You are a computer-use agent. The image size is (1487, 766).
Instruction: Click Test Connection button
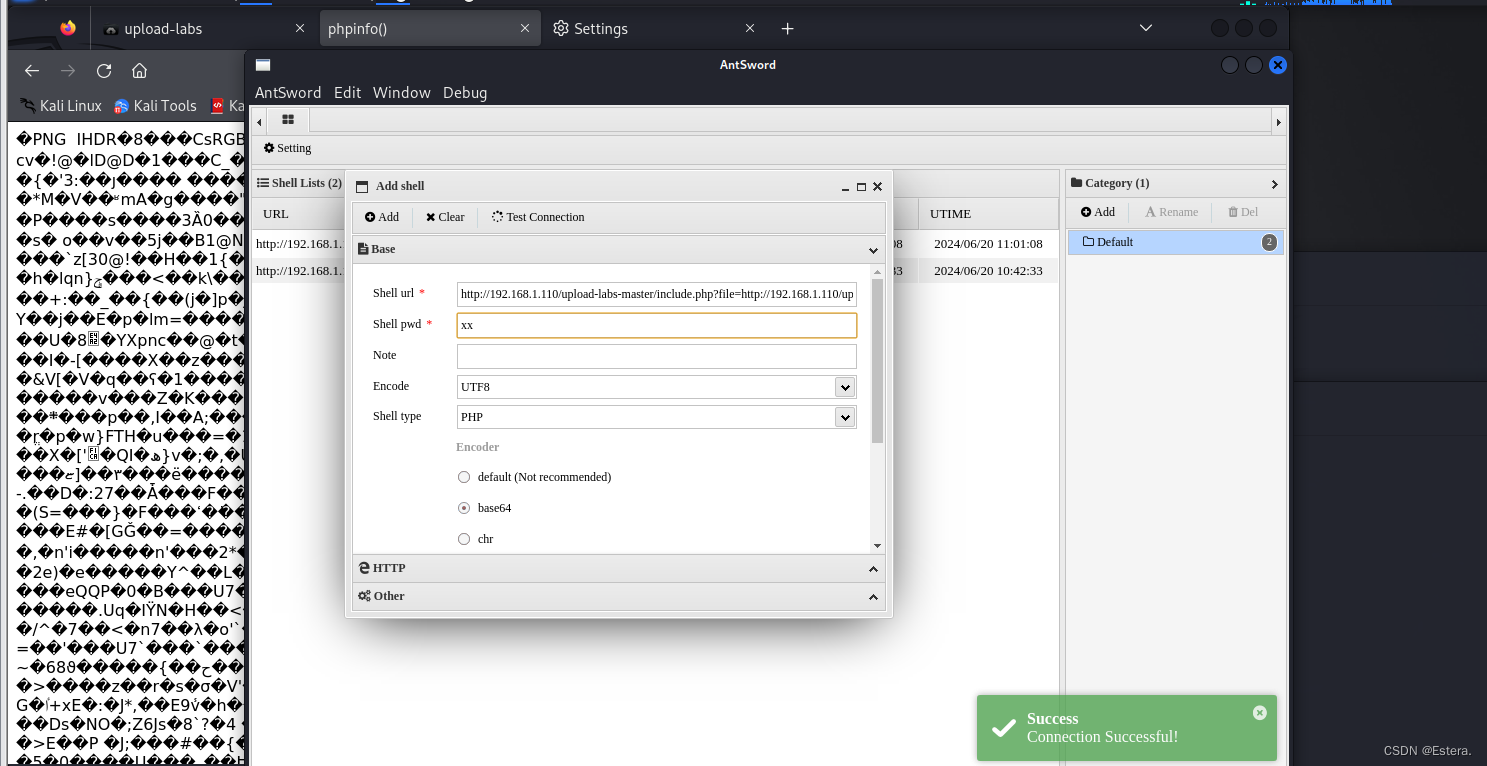pyautogui.click(x=538, y=217)
